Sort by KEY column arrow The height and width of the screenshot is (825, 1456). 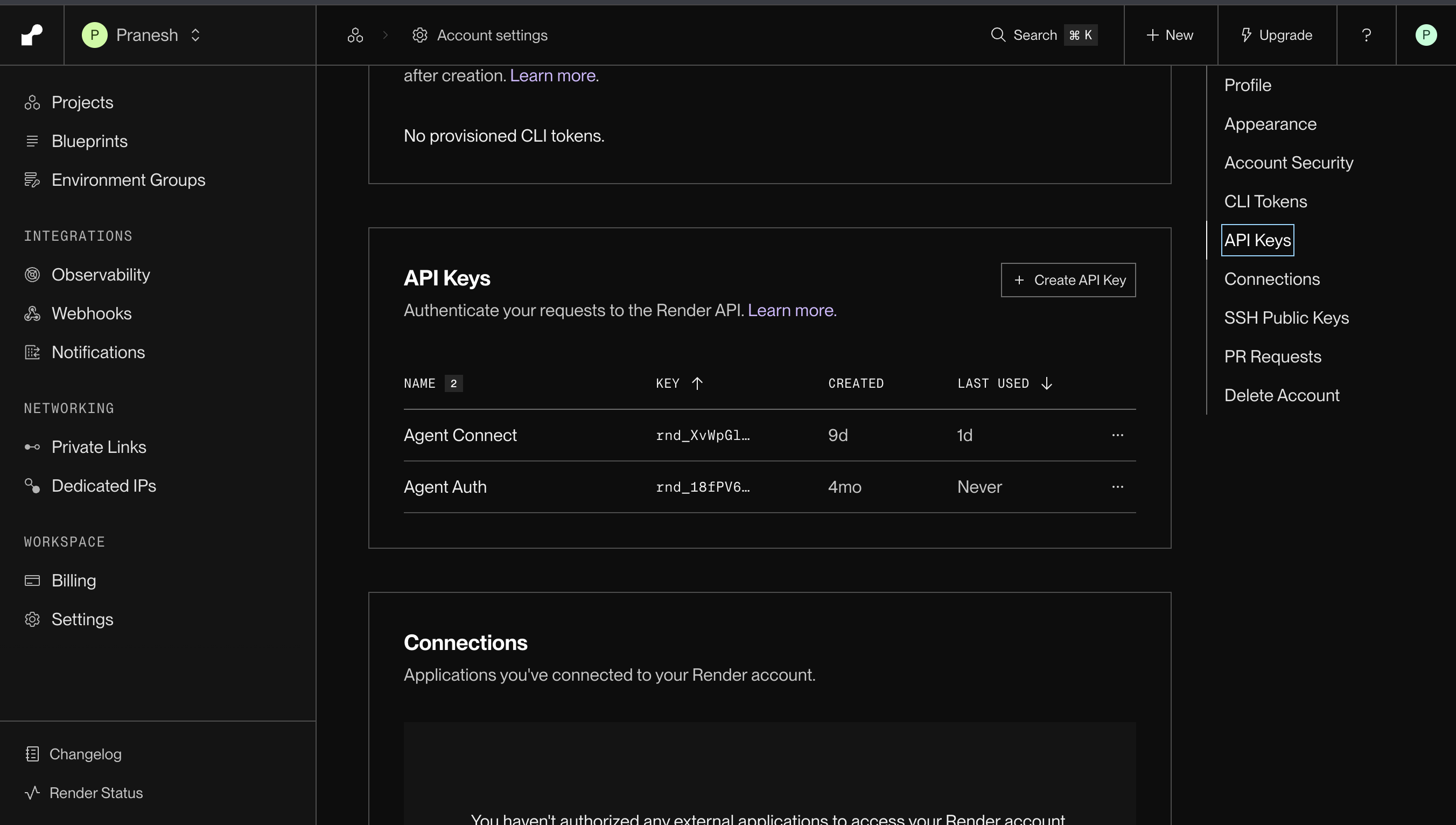click(697, 383)
